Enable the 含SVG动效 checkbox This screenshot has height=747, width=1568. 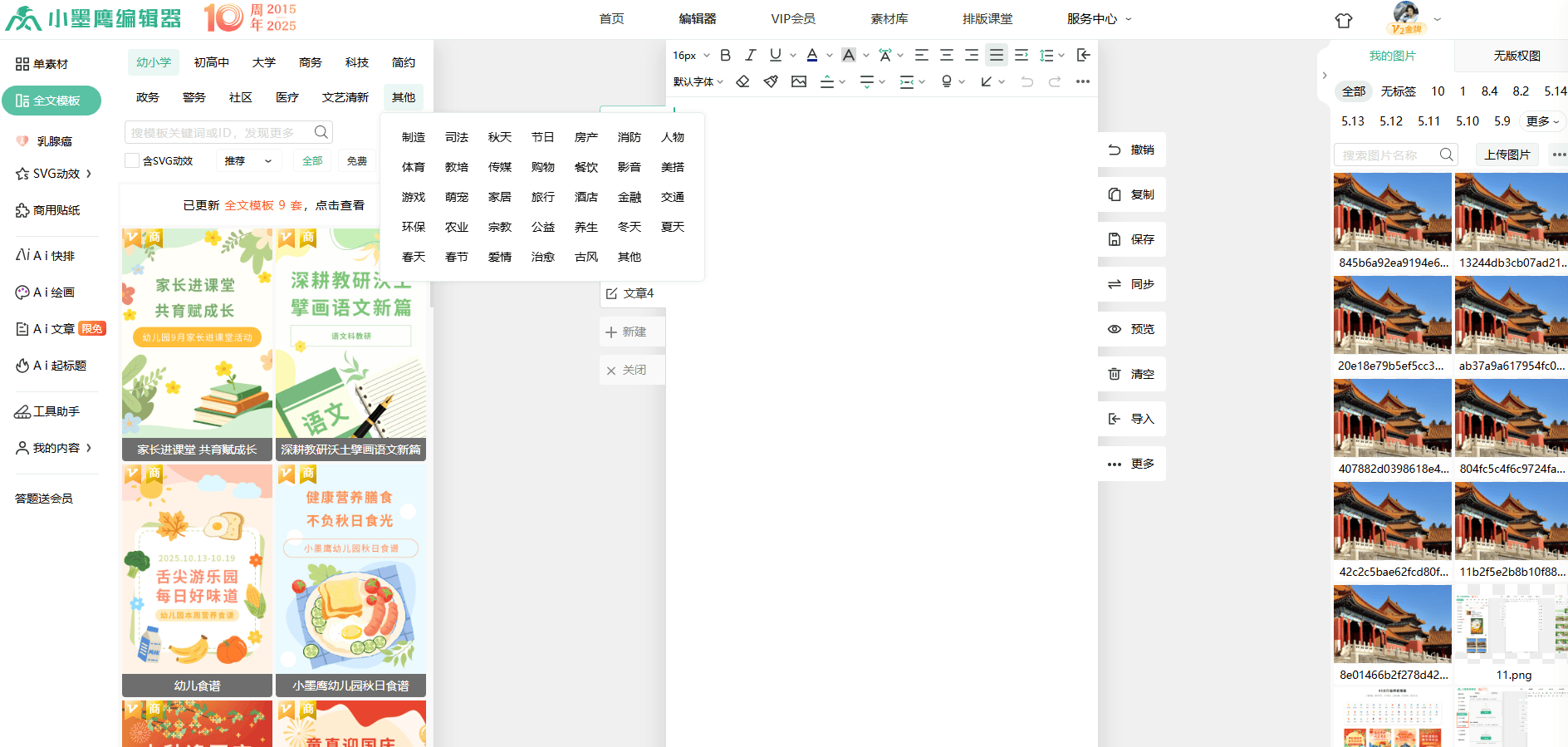pyautogui.click(x=132, y=160)
